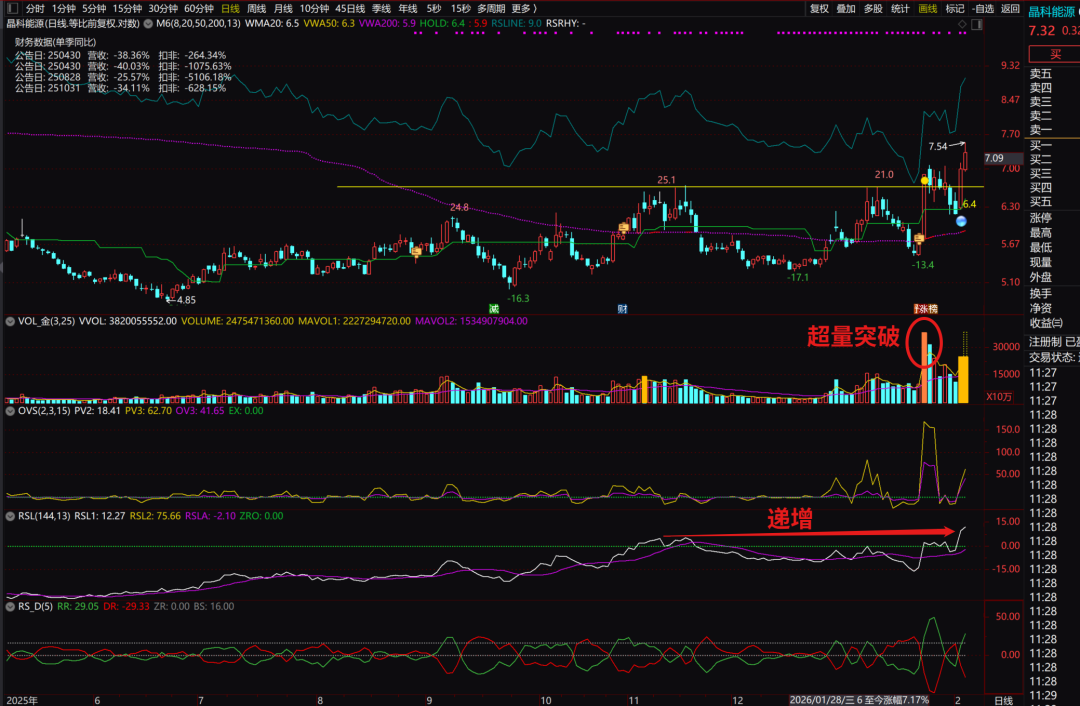Switch to 分时 intraday view
Screen dimensions: 1080x706
tap(35, 8)
